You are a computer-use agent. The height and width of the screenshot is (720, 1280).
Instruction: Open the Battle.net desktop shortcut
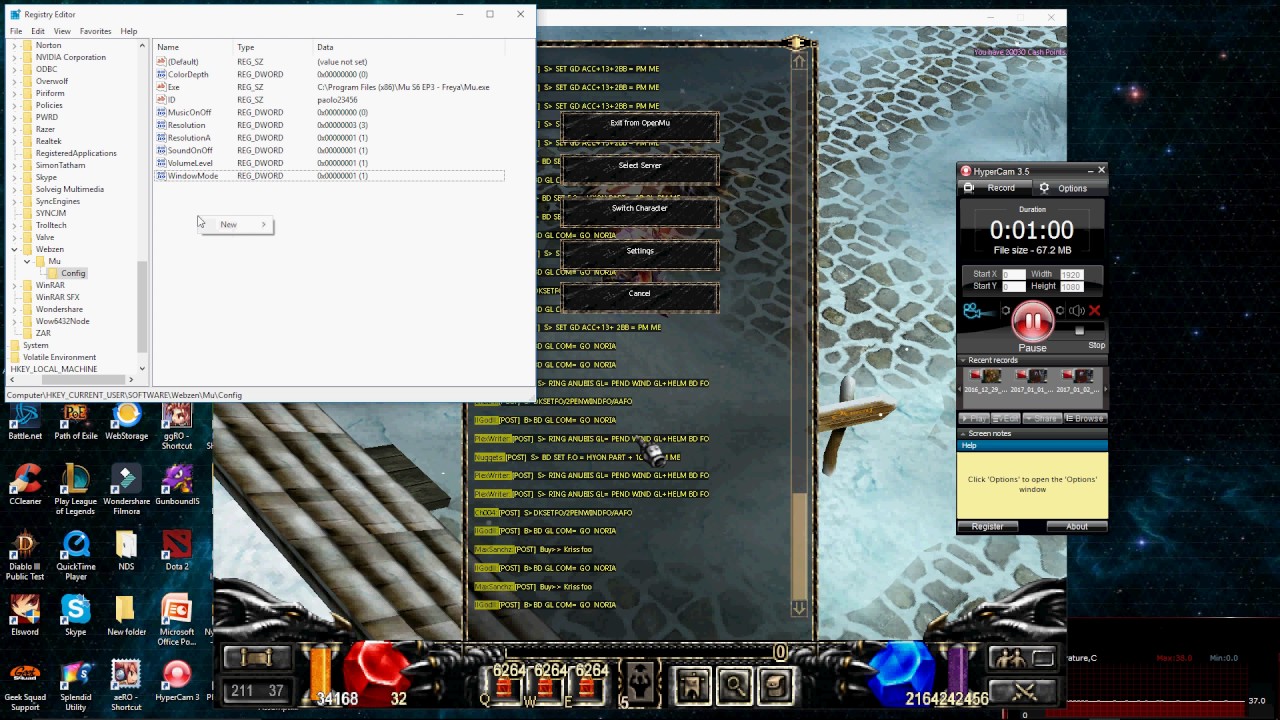click(25, 421)
